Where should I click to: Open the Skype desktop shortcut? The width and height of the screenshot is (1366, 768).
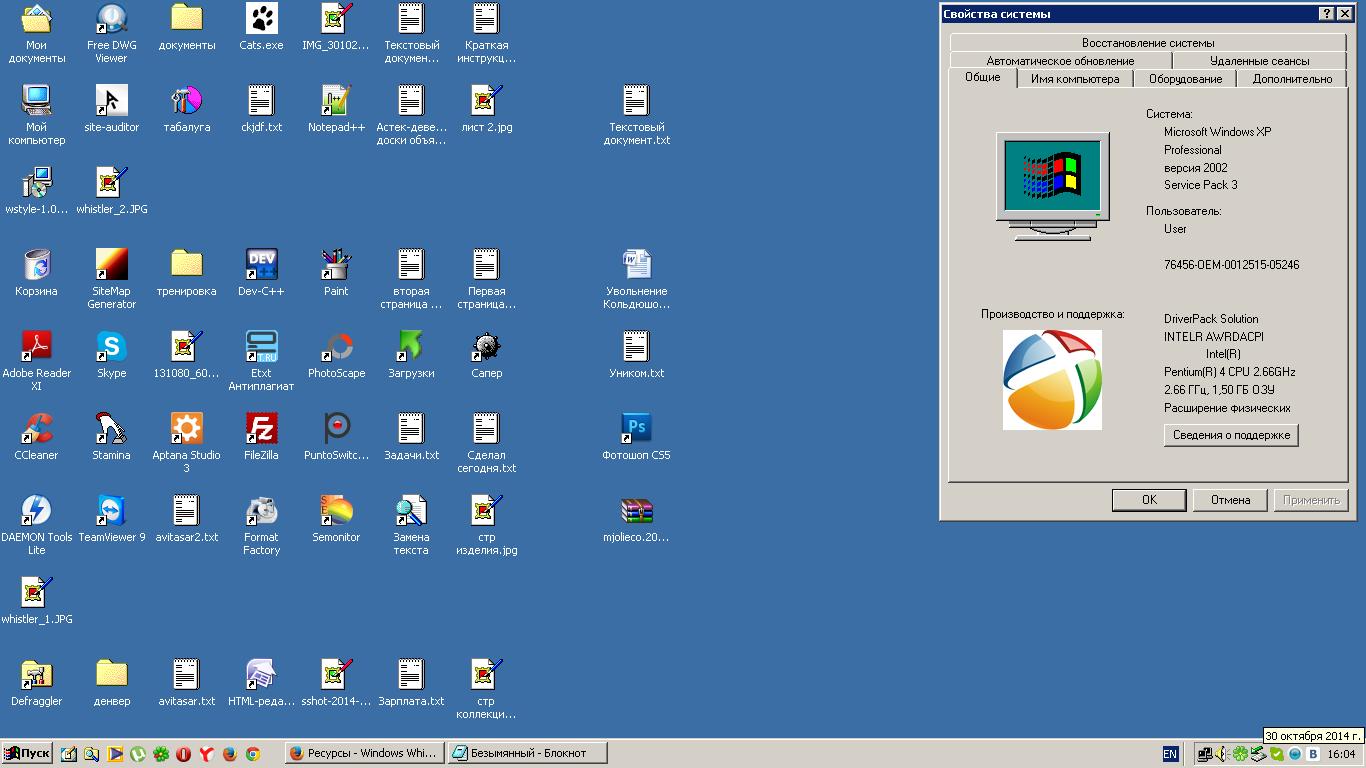111,356
